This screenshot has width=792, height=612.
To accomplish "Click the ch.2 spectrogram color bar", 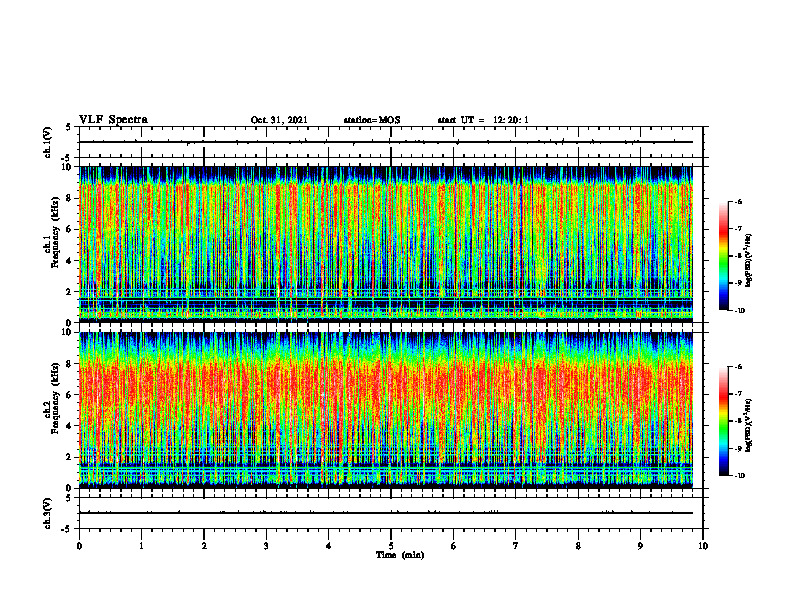I will [x=724, y=421].
